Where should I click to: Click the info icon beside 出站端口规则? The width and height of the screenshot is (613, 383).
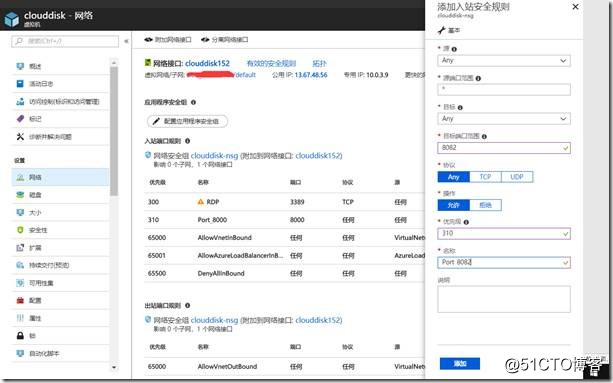[x=187, y=306]
